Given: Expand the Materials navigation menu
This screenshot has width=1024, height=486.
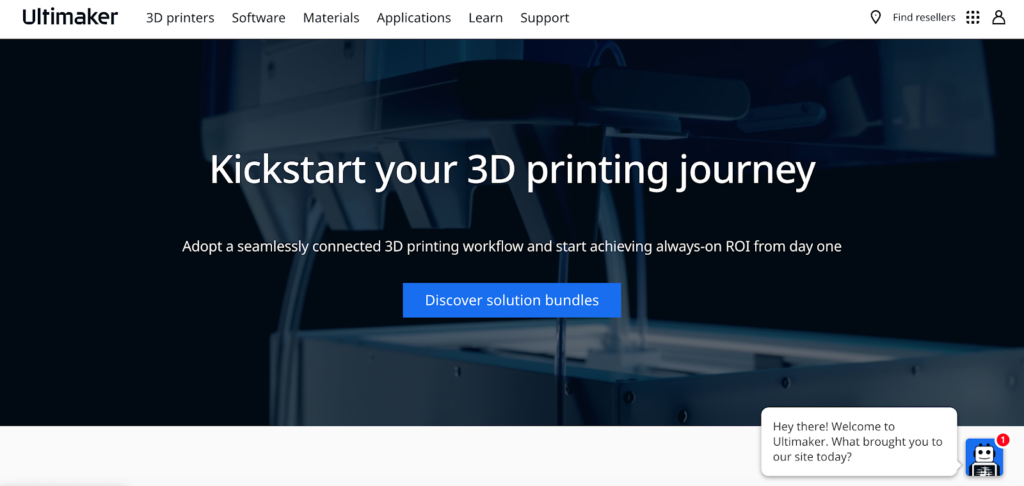Looking at the screenshot, I should [x=331, y=18].
